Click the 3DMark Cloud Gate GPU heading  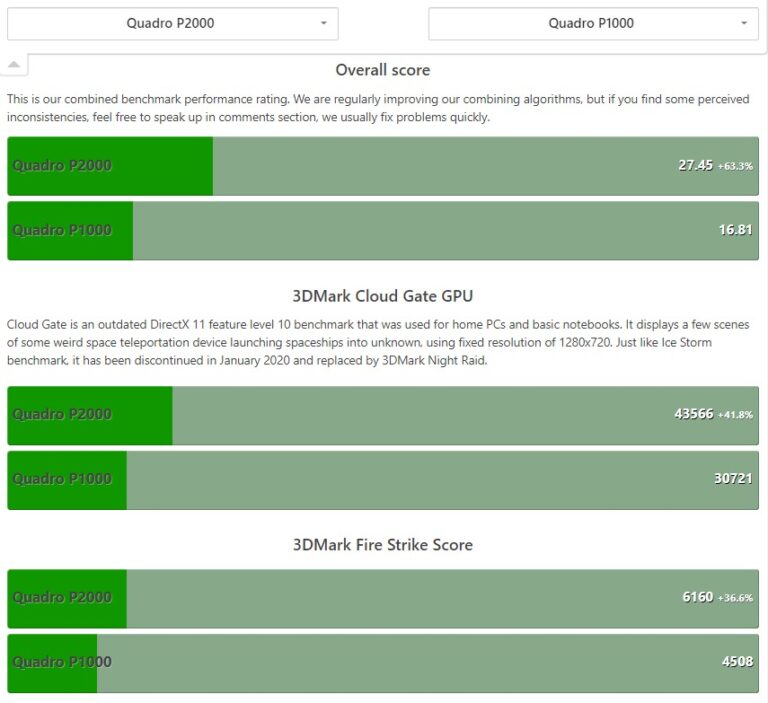pyautogui.click(x=383, y=296)
